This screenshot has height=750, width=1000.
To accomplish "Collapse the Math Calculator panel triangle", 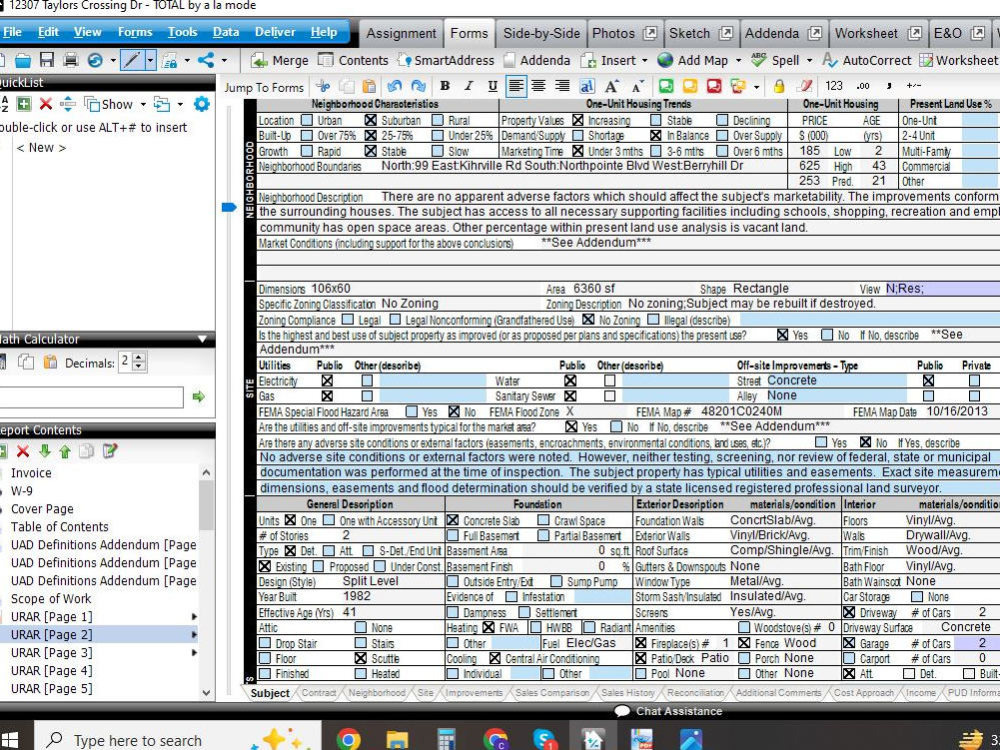I will (x=202, y=339).
